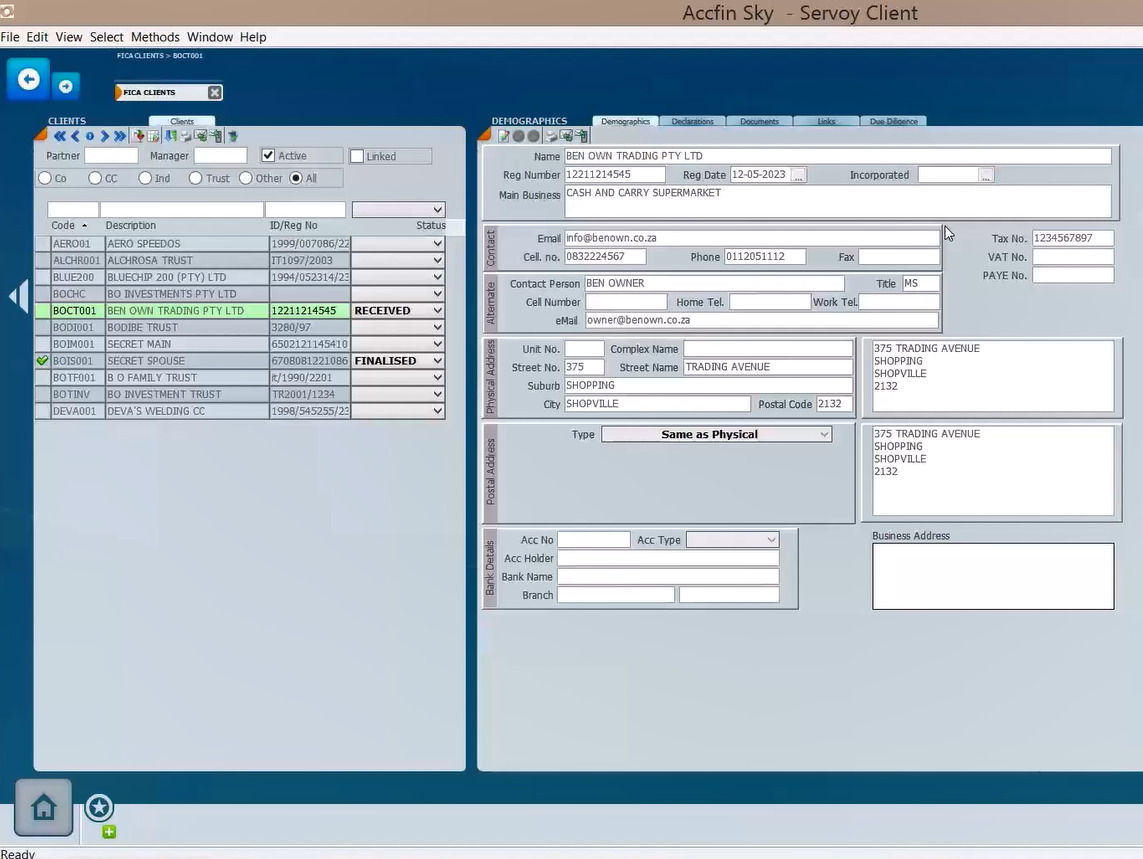Jump to last record with double-right arrow
This screenshot has height=859, width=1143.
pyautogui.click(x=120, y=136)
